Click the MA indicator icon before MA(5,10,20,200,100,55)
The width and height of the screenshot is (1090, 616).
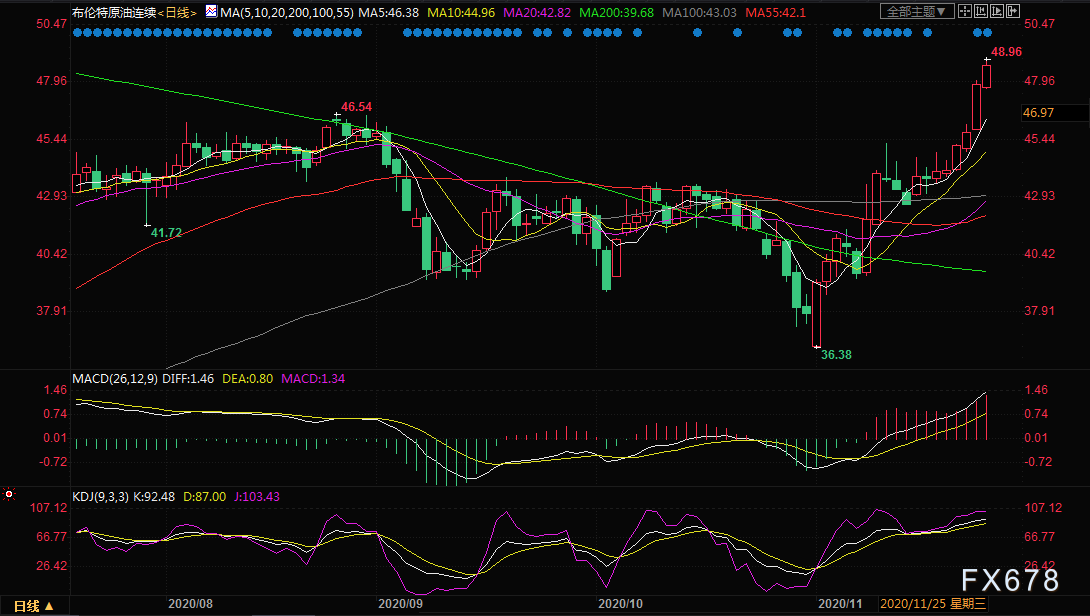coord(210,12)
